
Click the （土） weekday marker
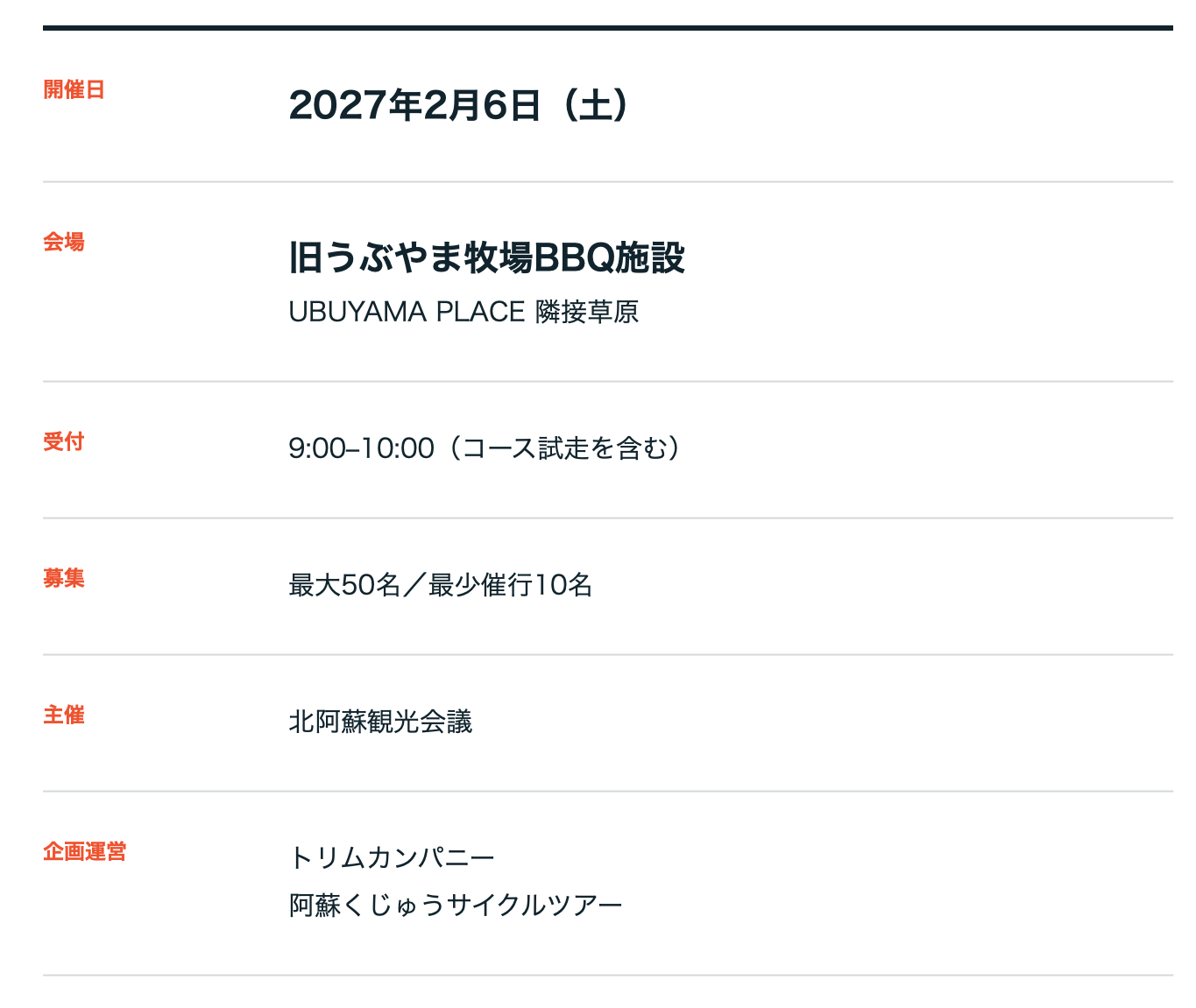coord(596,105)
